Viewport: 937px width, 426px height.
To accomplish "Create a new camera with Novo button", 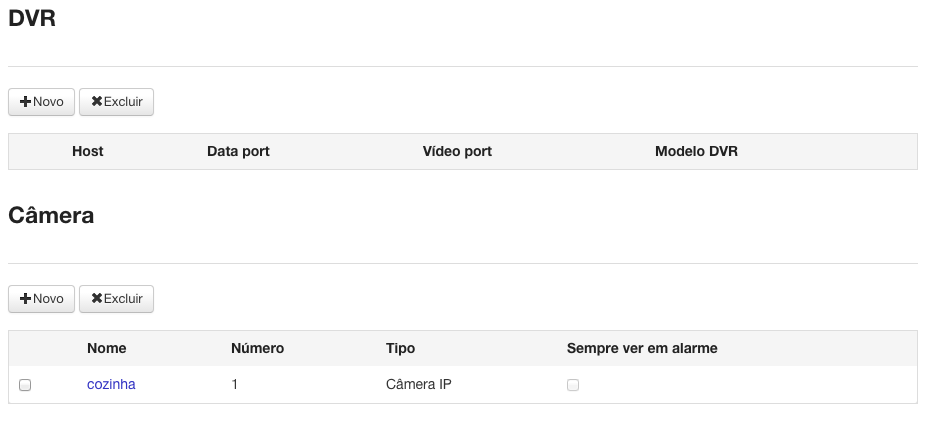I will coord(41,299).
